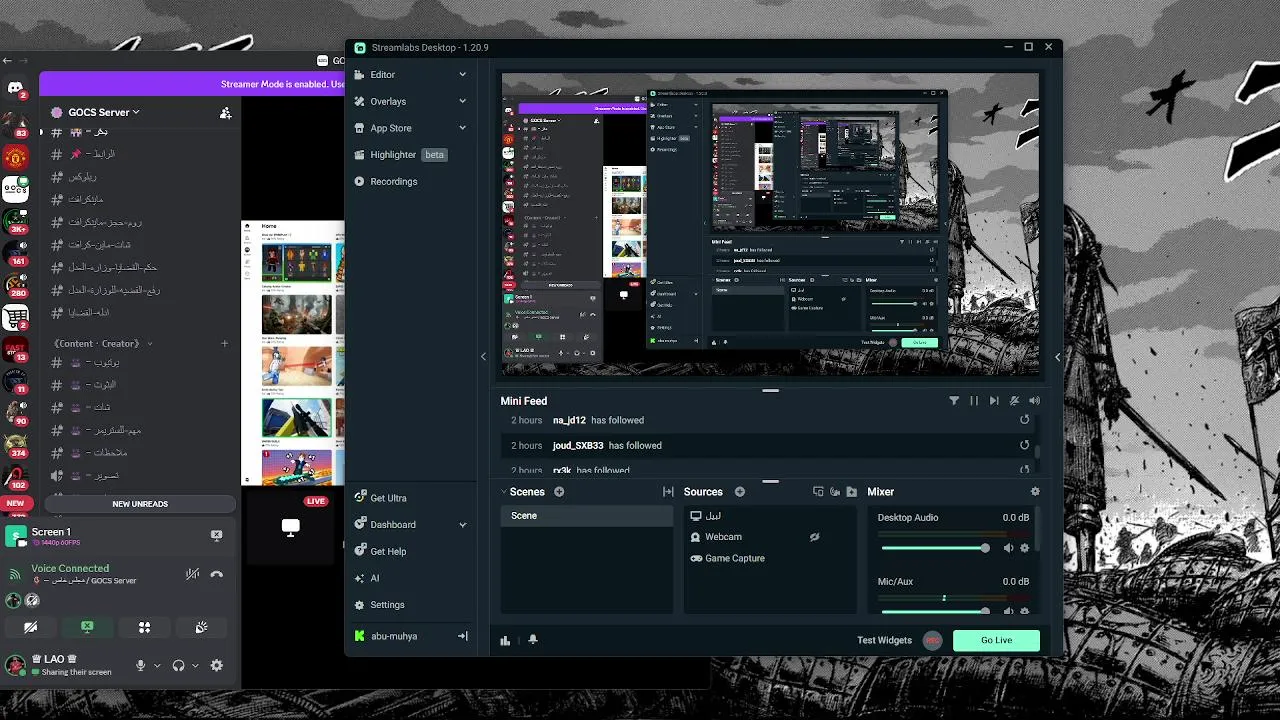Expand the Dashboard menu chevron
Viewport: 1280px width, 720px height.
click(x=462, y=525)
